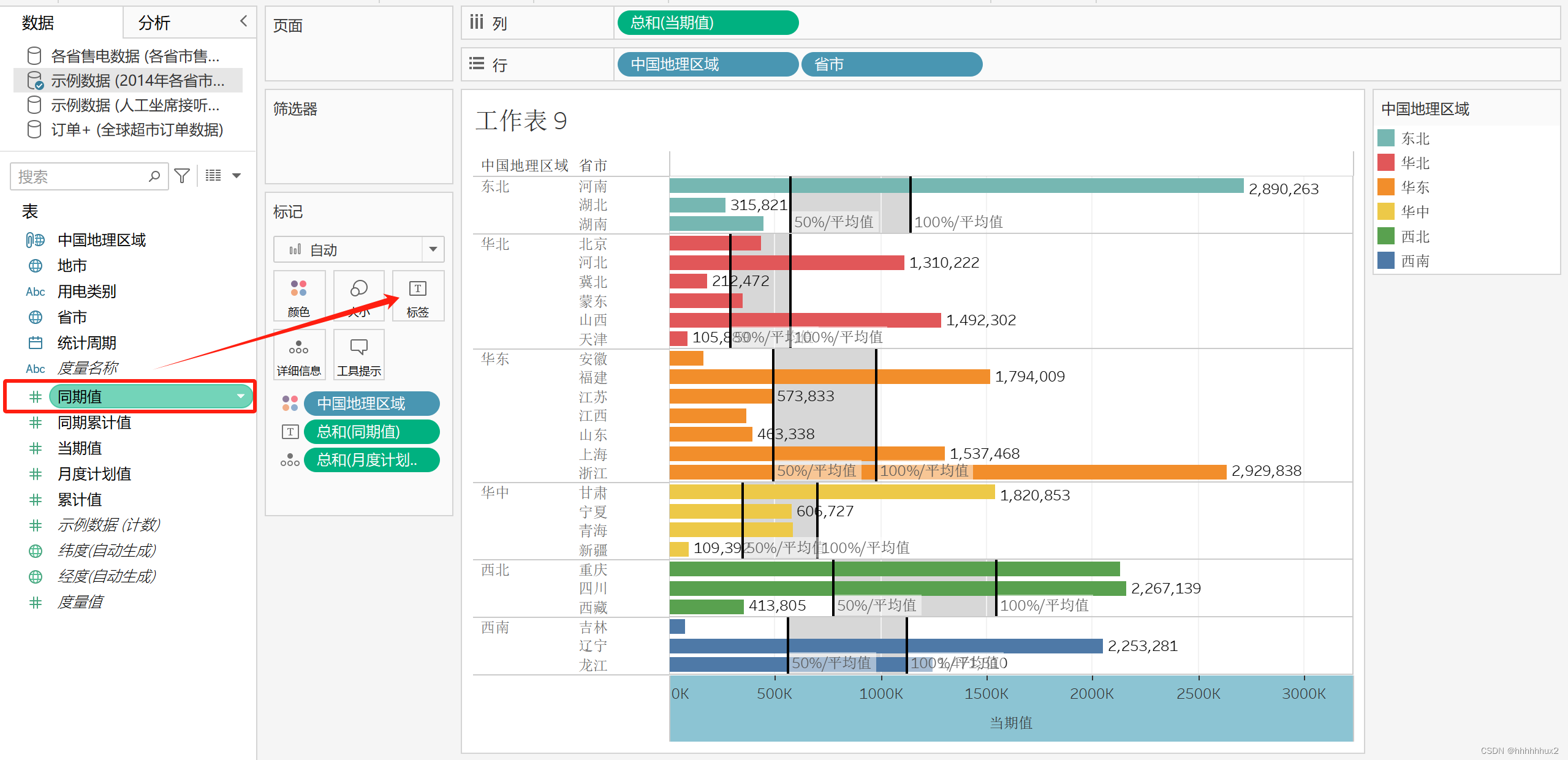Click the 西南 blue legend swatch
This screenshot has height=760, width=1568.
[x=1385, y=261]
